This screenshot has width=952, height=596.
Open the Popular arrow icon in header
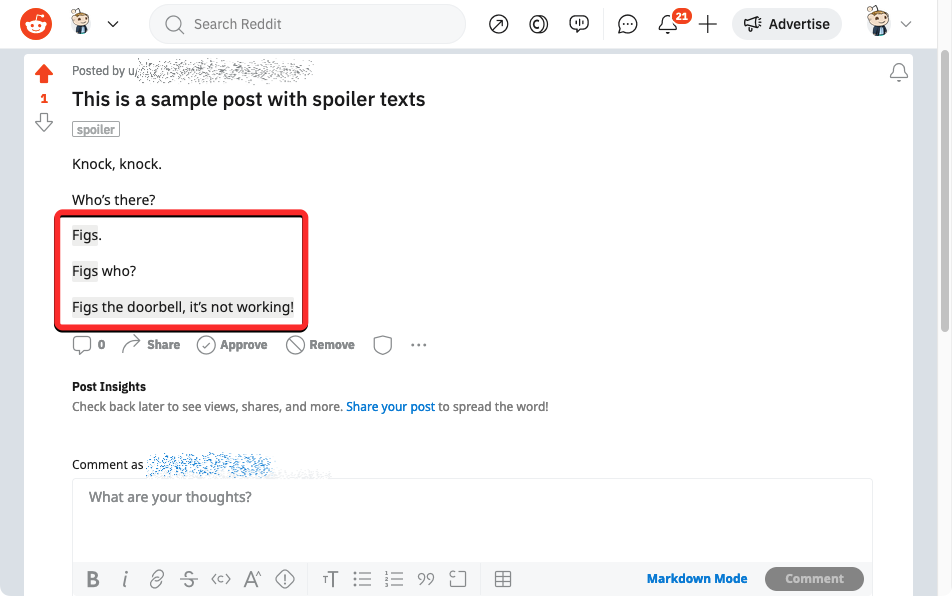(498, 24)
